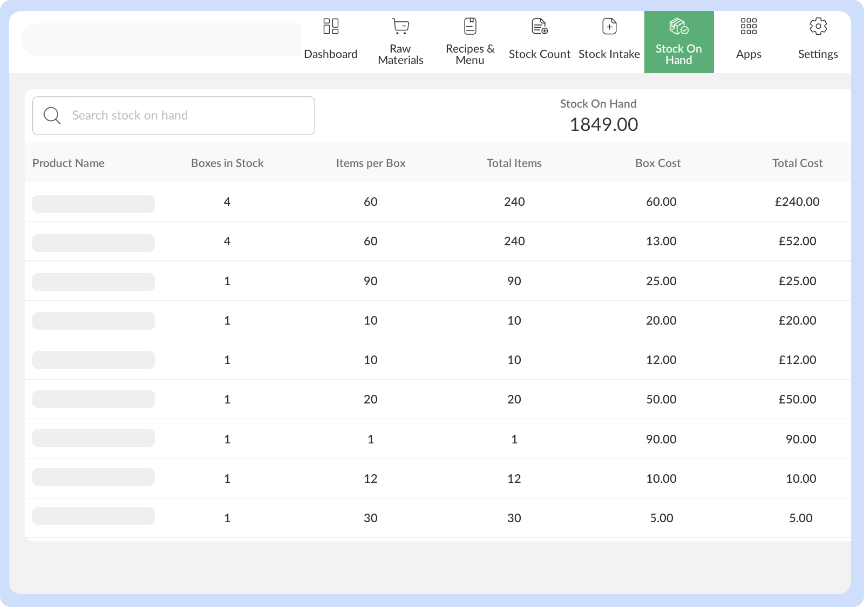Click the highlighted Stock On Hand icon
The height and width of the screenshot is (607, 864).
coord(678,26)
